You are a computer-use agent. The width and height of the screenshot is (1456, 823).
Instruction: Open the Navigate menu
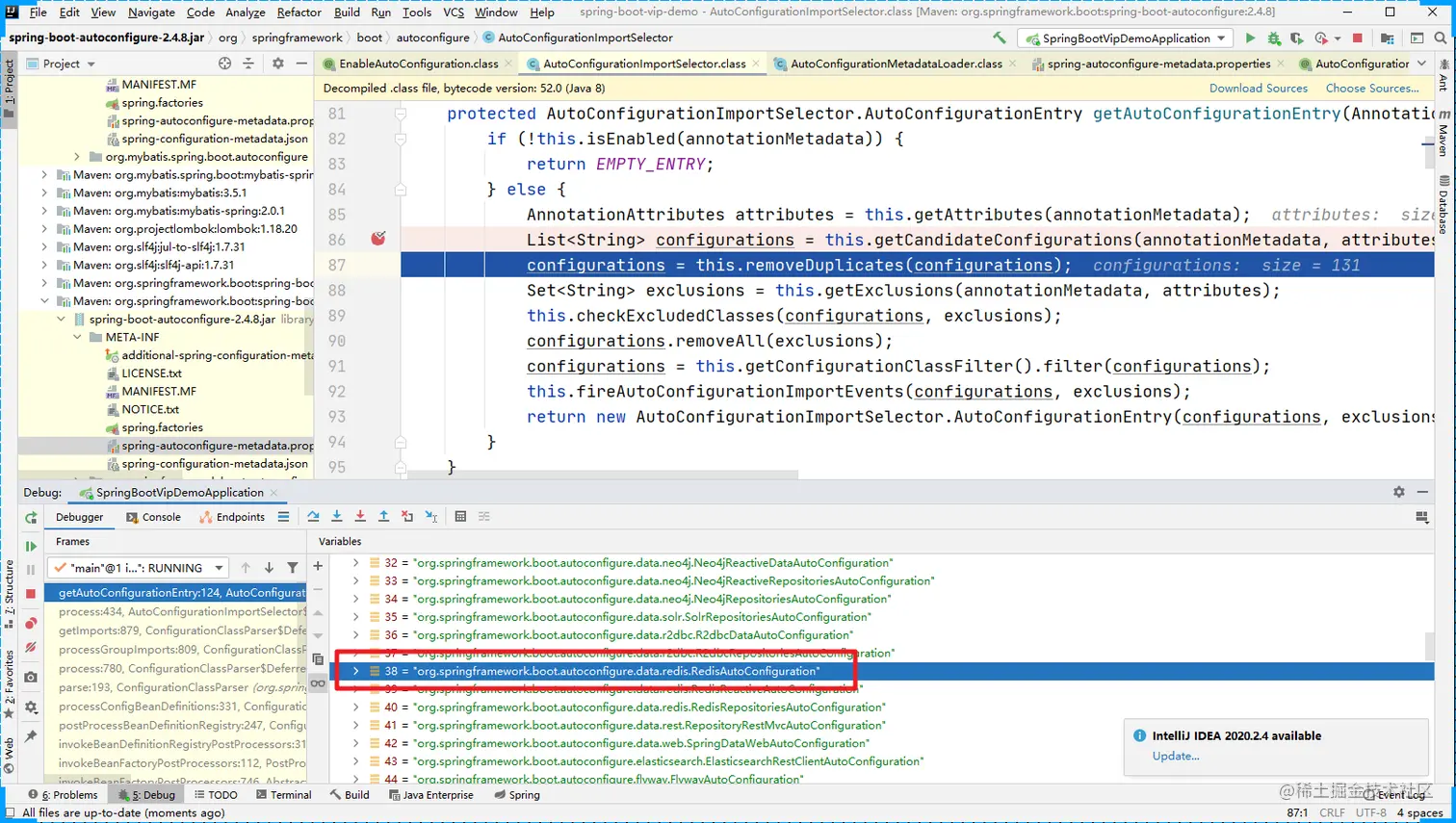pyautogui.click(x=151, y=13)
